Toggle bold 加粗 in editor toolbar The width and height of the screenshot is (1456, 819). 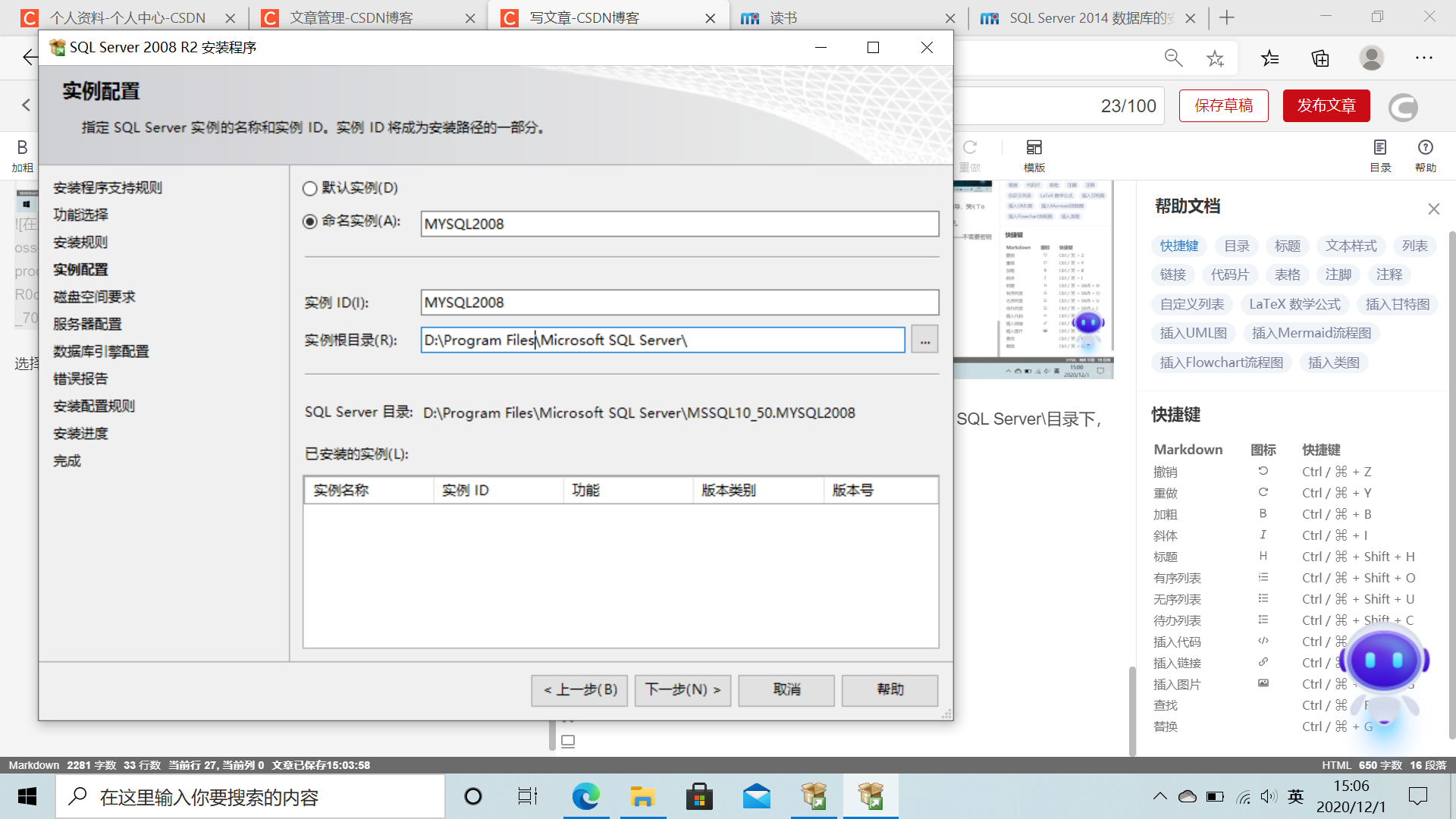(22, 155)
